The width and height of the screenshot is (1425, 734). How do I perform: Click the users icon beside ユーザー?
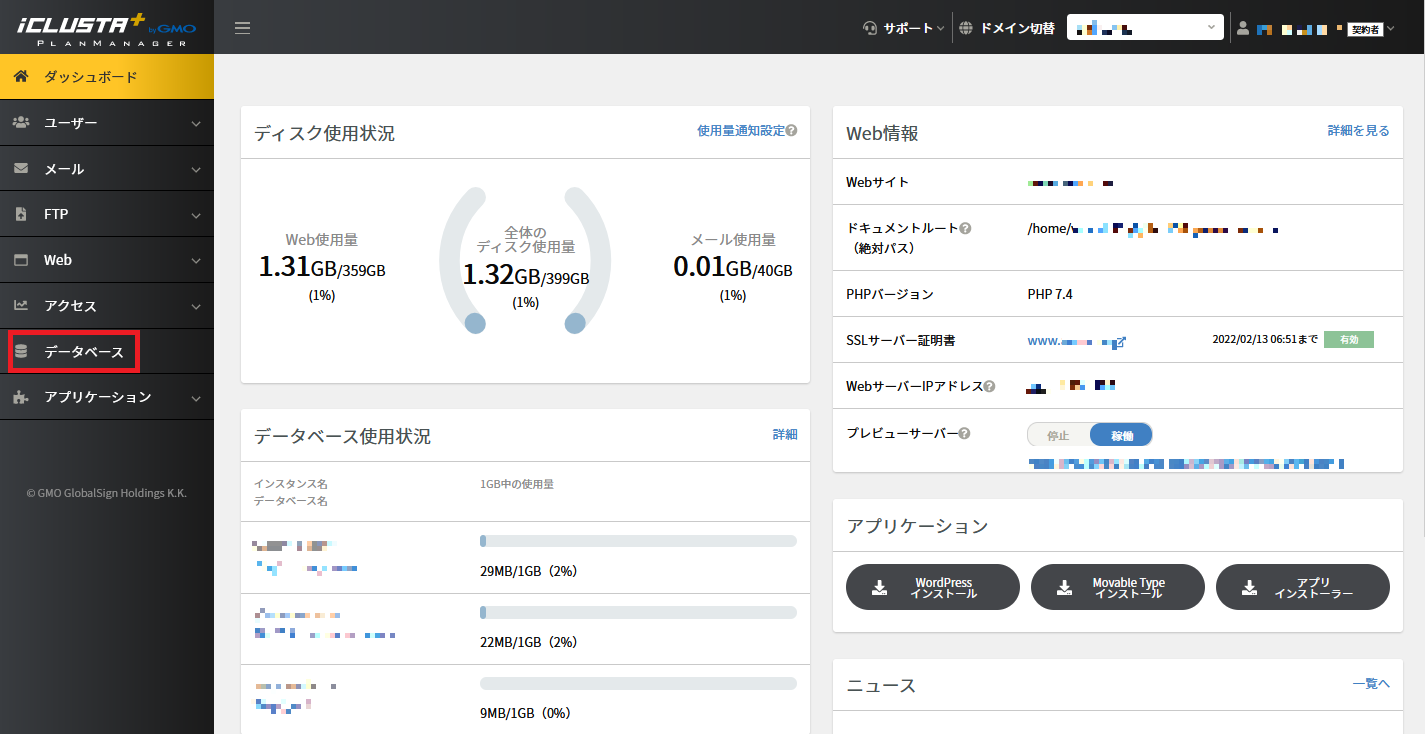[21, 122]
